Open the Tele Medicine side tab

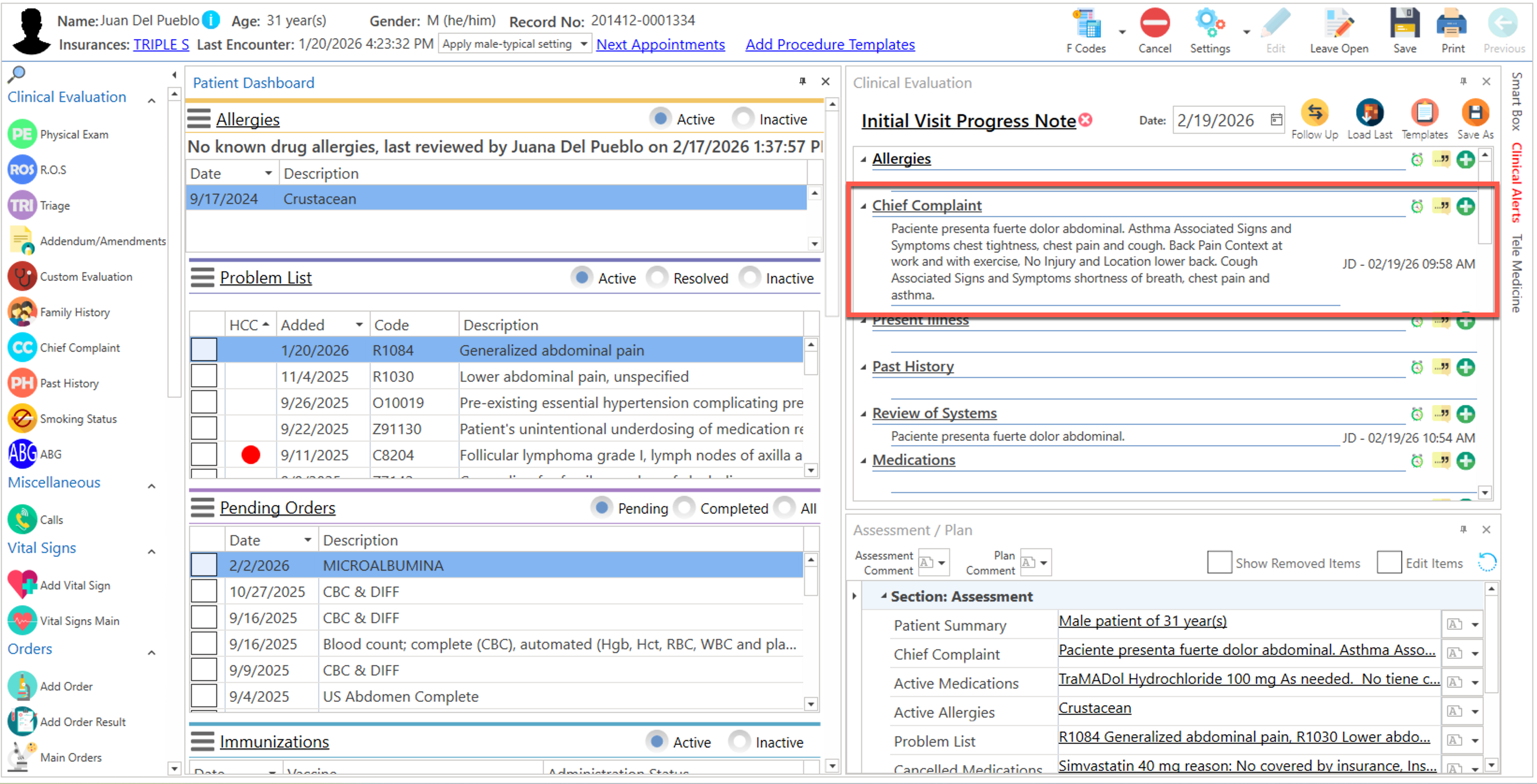[x=1516, y=273]
